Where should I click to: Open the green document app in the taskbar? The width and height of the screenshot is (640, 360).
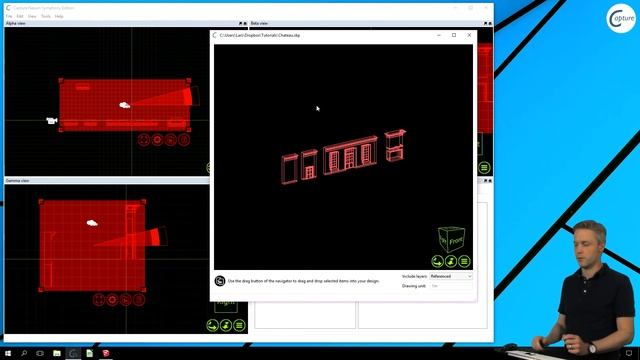(89, 353)
